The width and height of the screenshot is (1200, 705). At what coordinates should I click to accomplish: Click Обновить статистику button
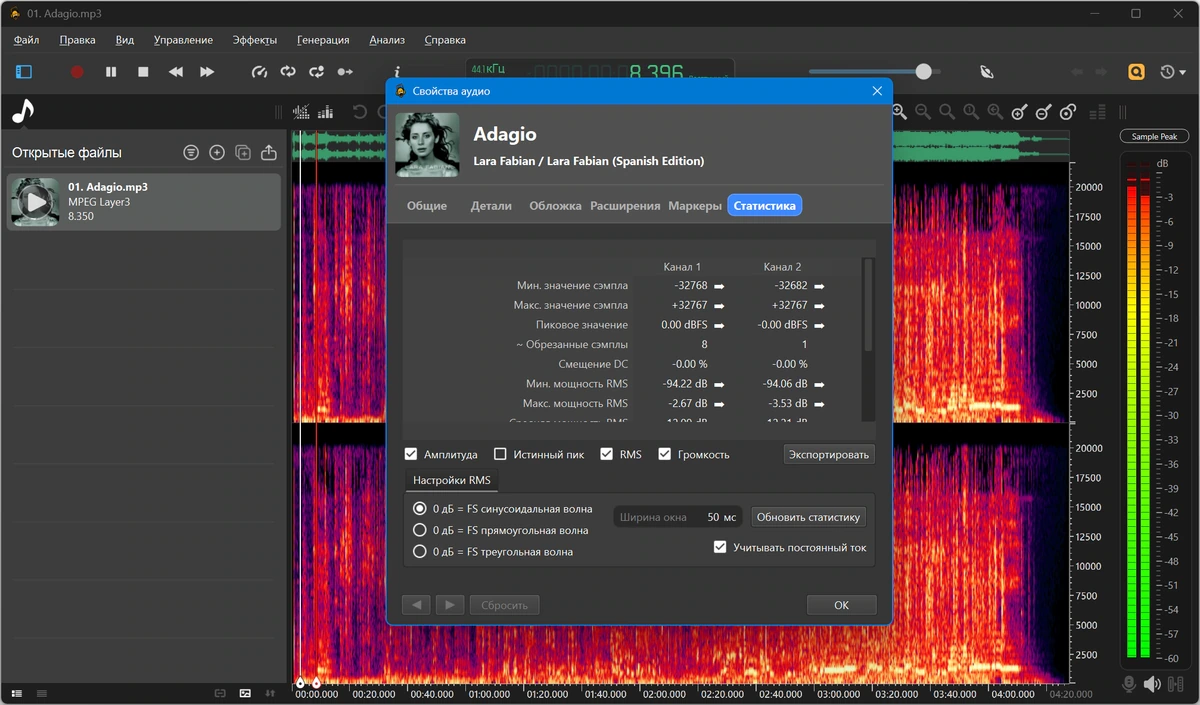pyautogui.click(x=809, y=517)
